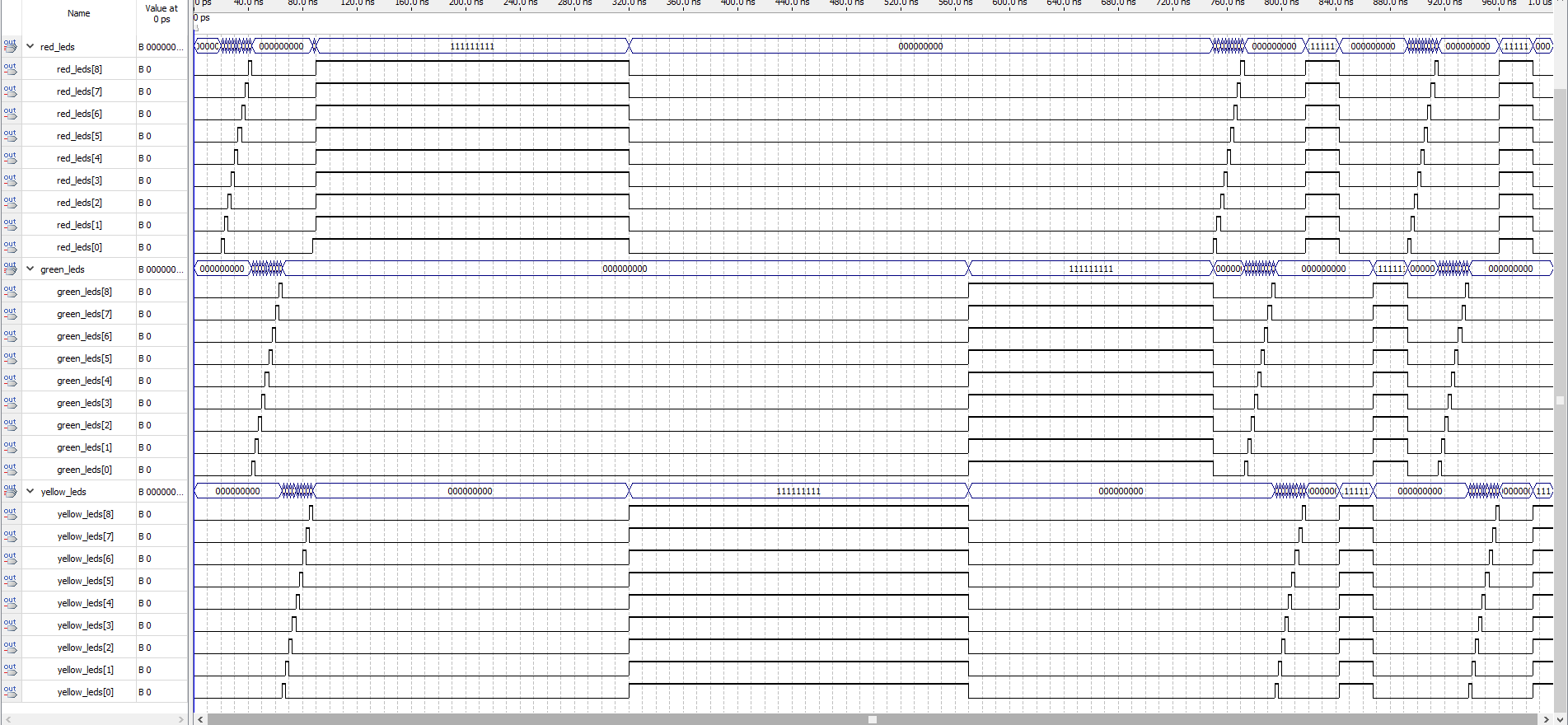Click the output pin icon of red_leds[8]
This screenshot has height=725, width=1568.
click(x=10, y=68)
